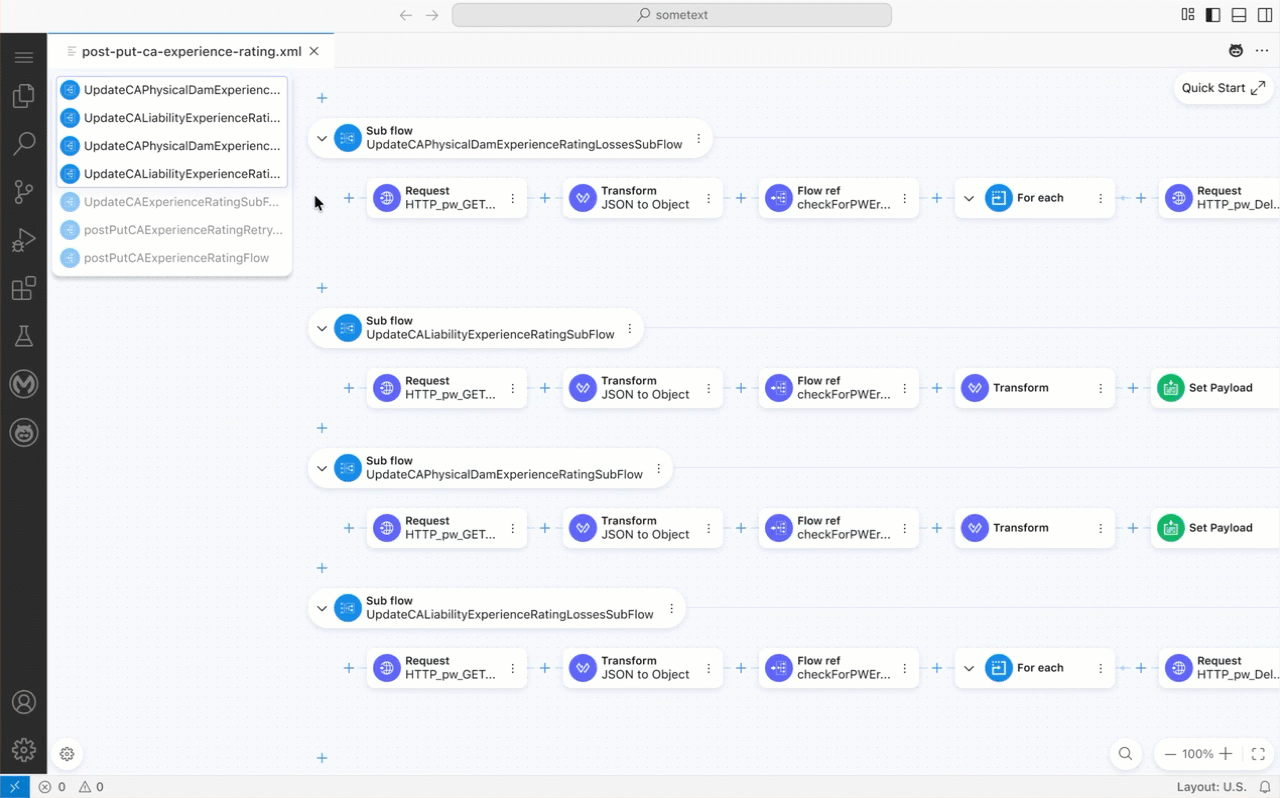The width and height of the screenshot is (1280, 798).
Task: Click the zoom out minus button
Action: [1170, 754]
